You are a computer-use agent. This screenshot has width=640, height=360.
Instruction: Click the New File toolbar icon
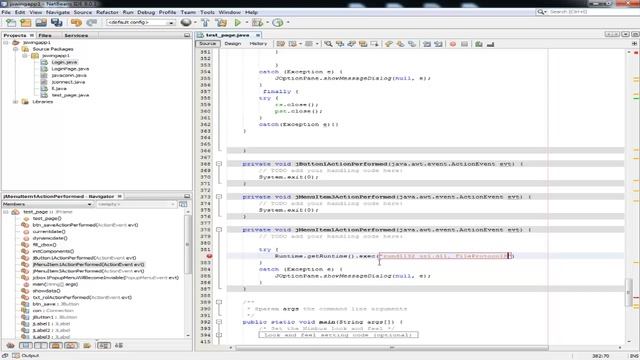[11, 23]
